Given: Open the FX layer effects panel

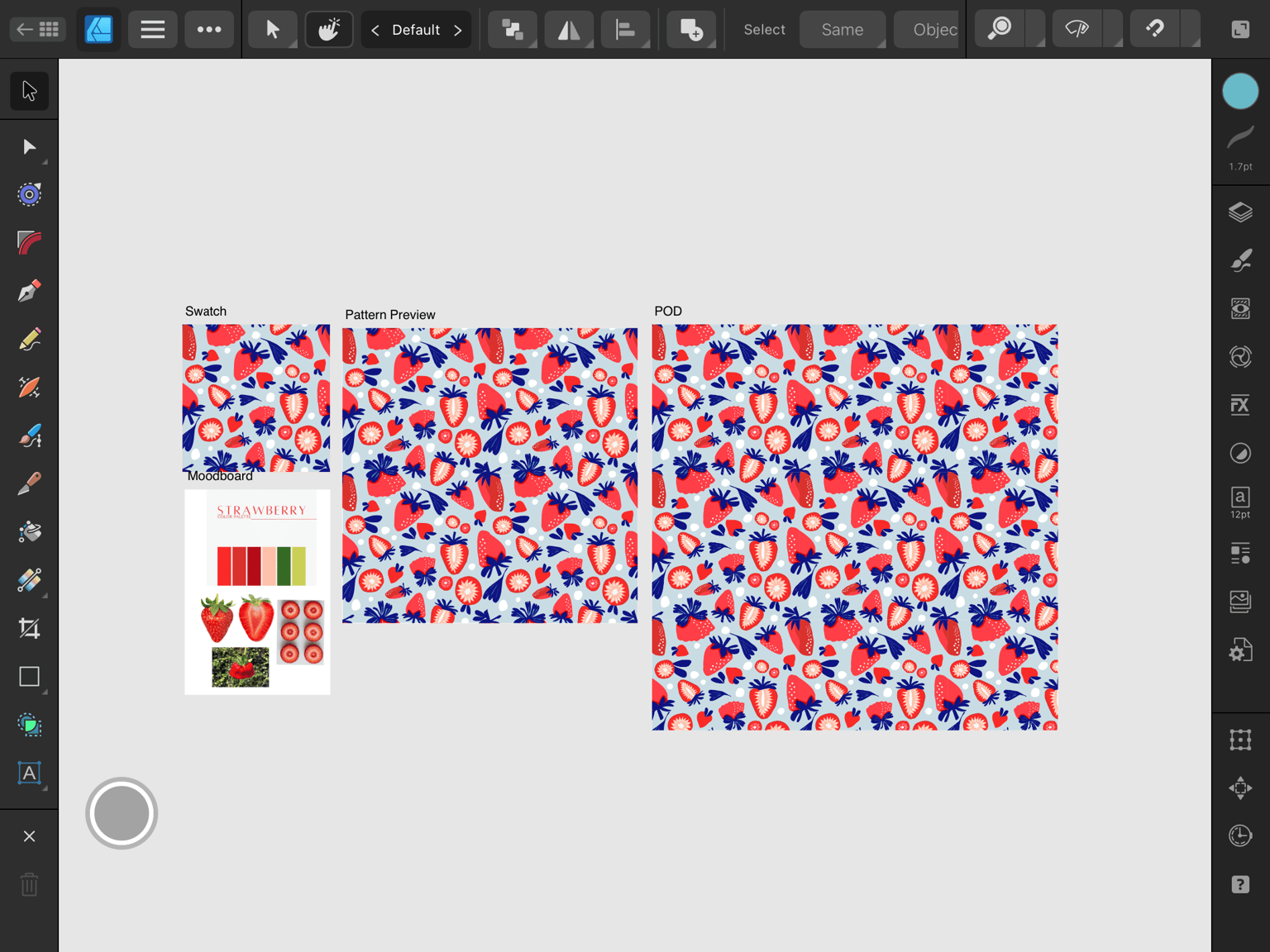Looking at the screenshot, I should click(1240, 405).
